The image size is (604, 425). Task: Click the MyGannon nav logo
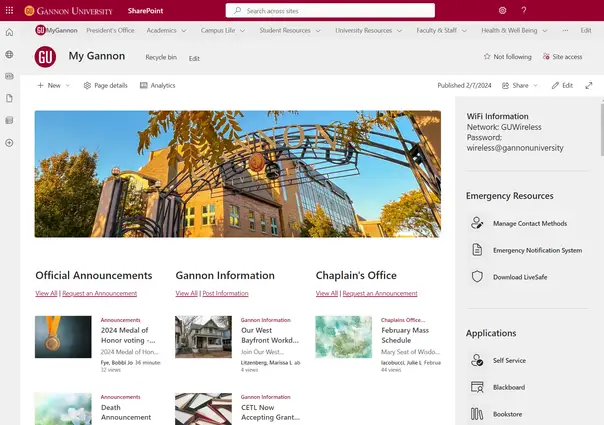click(56, 30)
